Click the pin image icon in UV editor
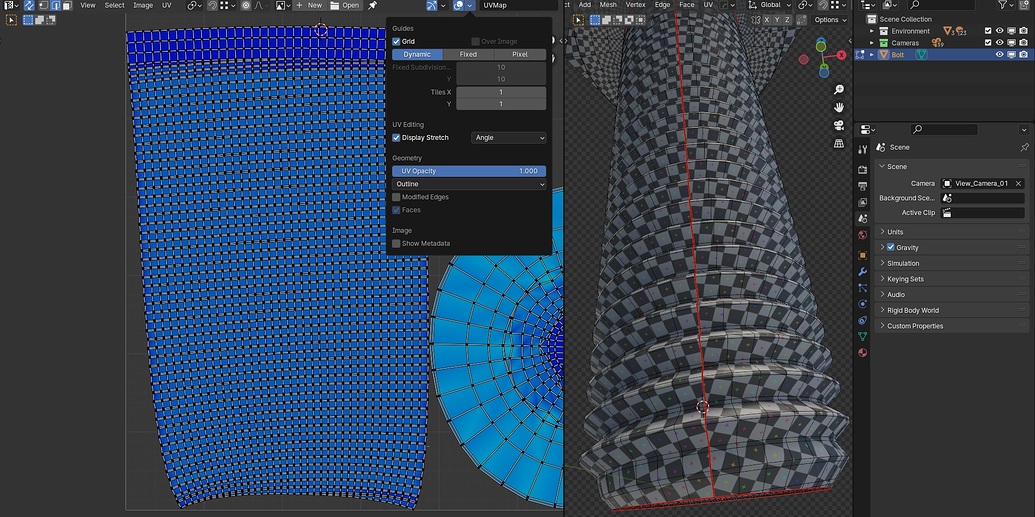Viewport: 1035px width, 517px height. [372, 5]
